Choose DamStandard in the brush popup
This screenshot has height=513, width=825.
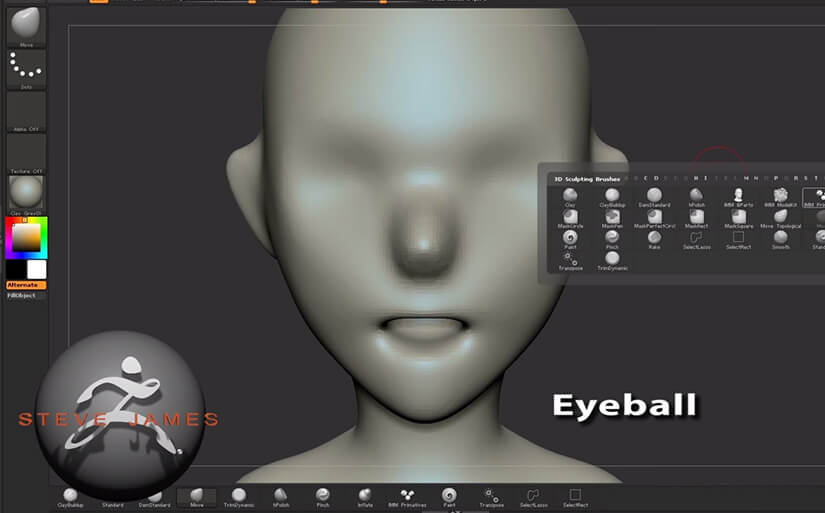(654, 198)
